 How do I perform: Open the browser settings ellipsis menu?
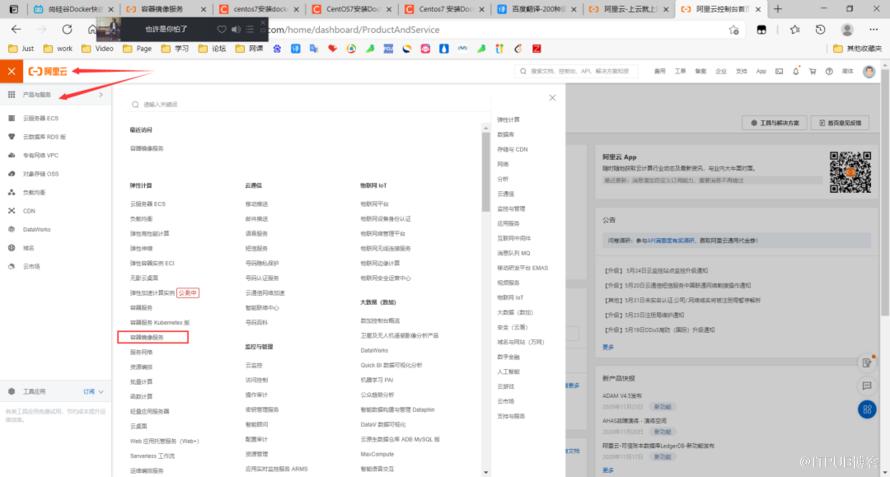click(x=874, y=30)
